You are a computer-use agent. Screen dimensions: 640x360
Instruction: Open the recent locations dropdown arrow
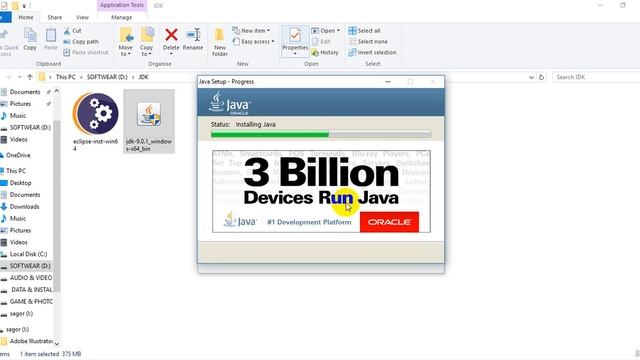[x=19, y=77]
